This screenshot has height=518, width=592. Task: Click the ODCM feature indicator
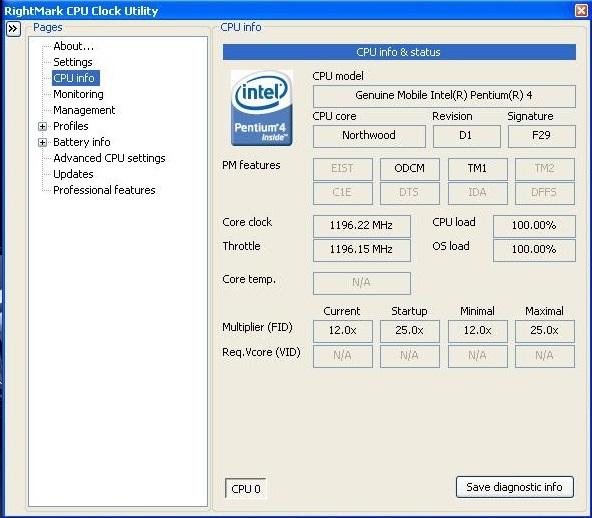click(x=410, y=168)
